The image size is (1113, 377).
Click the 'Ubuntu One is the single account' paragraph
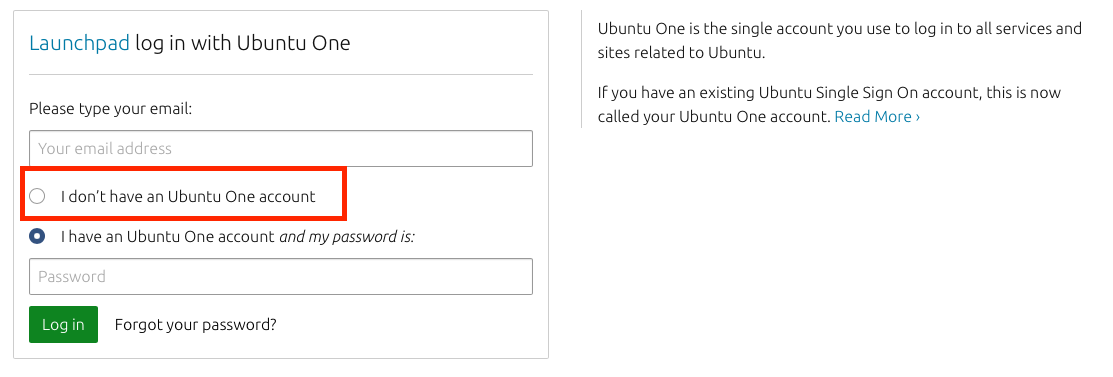pyautogui.click(x=840, y=40)
